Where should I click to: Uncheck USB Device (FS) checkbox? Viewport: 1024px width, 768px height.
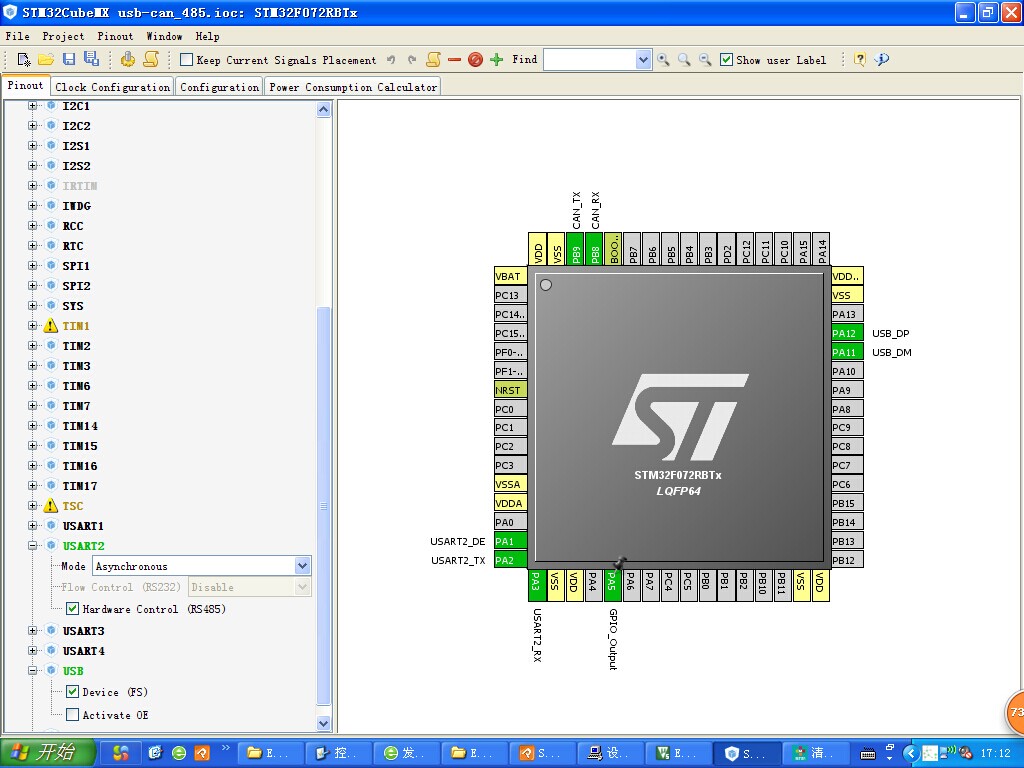point(72,692)
